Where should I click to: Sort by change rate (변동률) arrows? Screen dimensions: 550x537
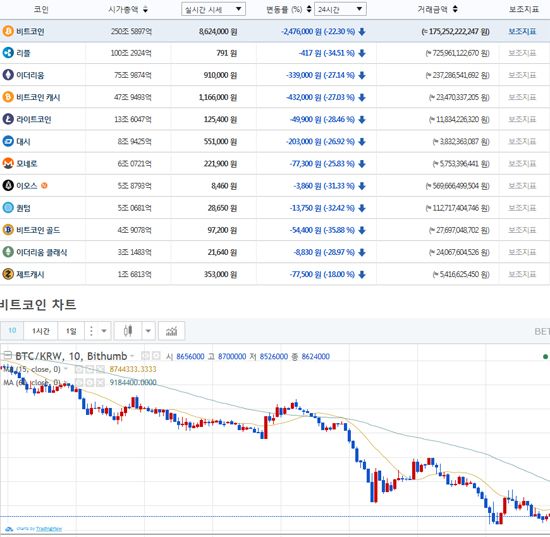pyautogui.click(x=309, y=9)
